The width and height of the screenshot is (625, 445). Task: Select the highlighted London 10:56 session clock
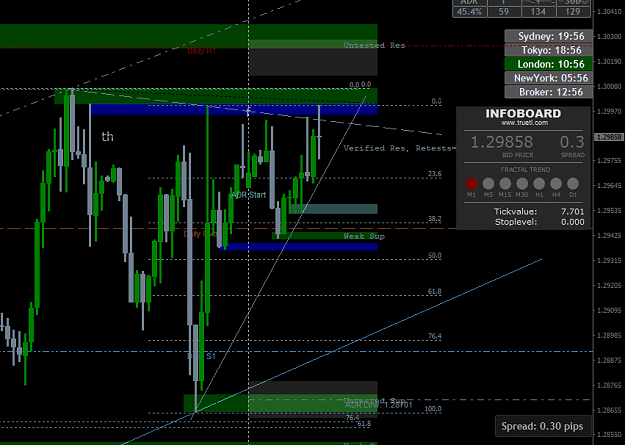[548, 64]
